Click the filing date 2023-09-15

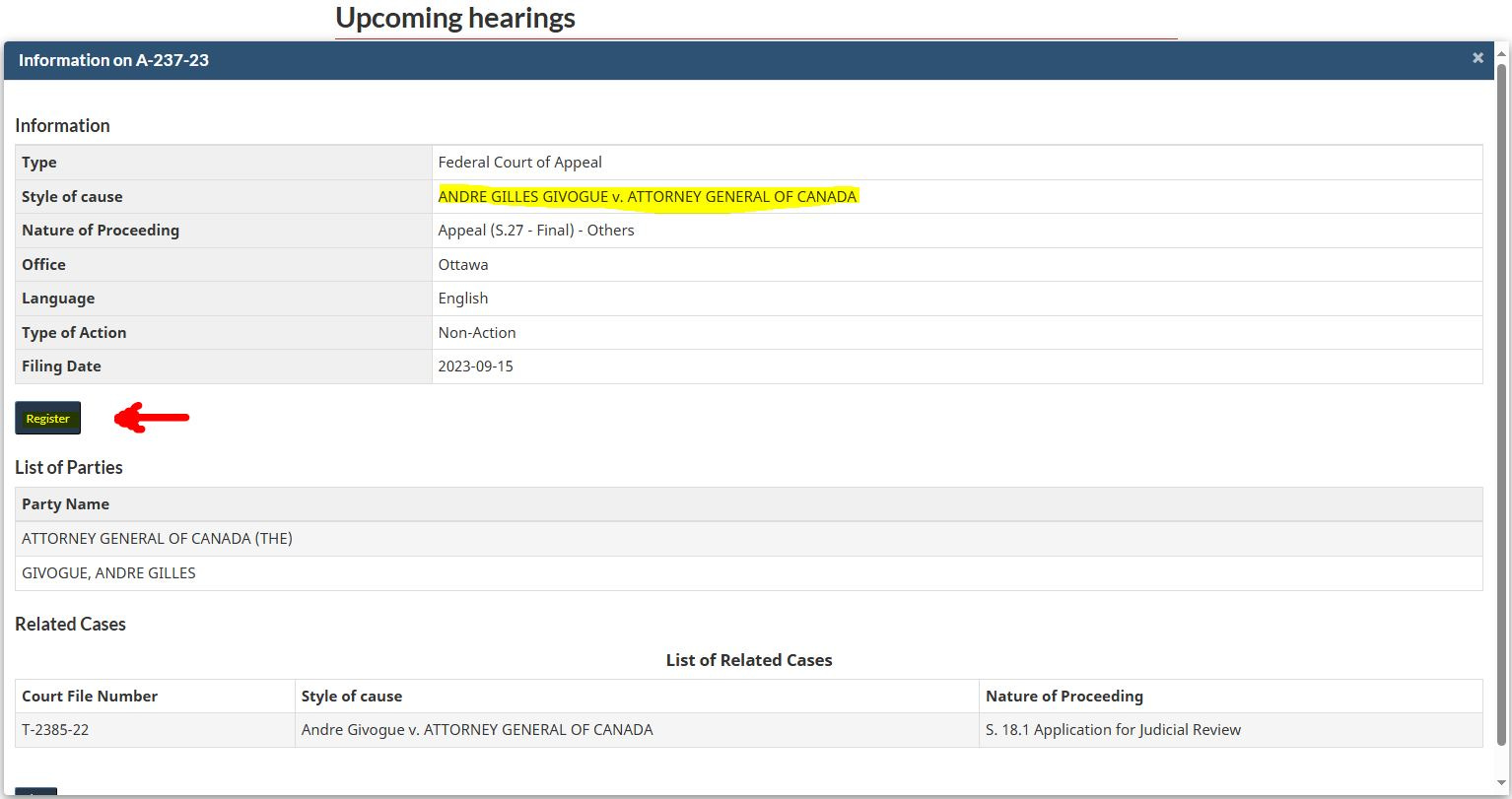pos(476,366)
